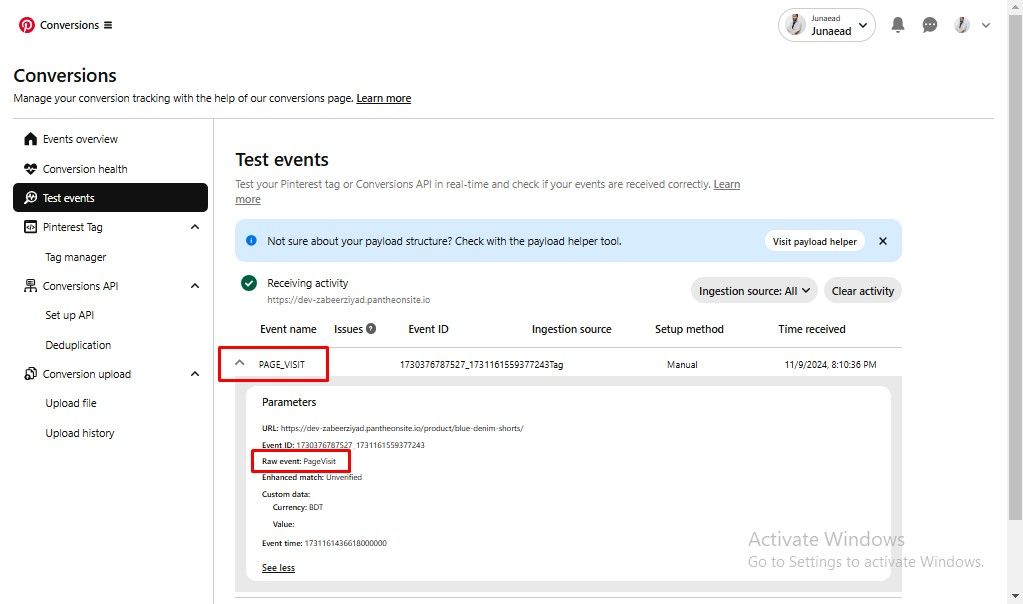Click the scrollbar down arrow
1023x604 pixels.
pos(1015,596)
